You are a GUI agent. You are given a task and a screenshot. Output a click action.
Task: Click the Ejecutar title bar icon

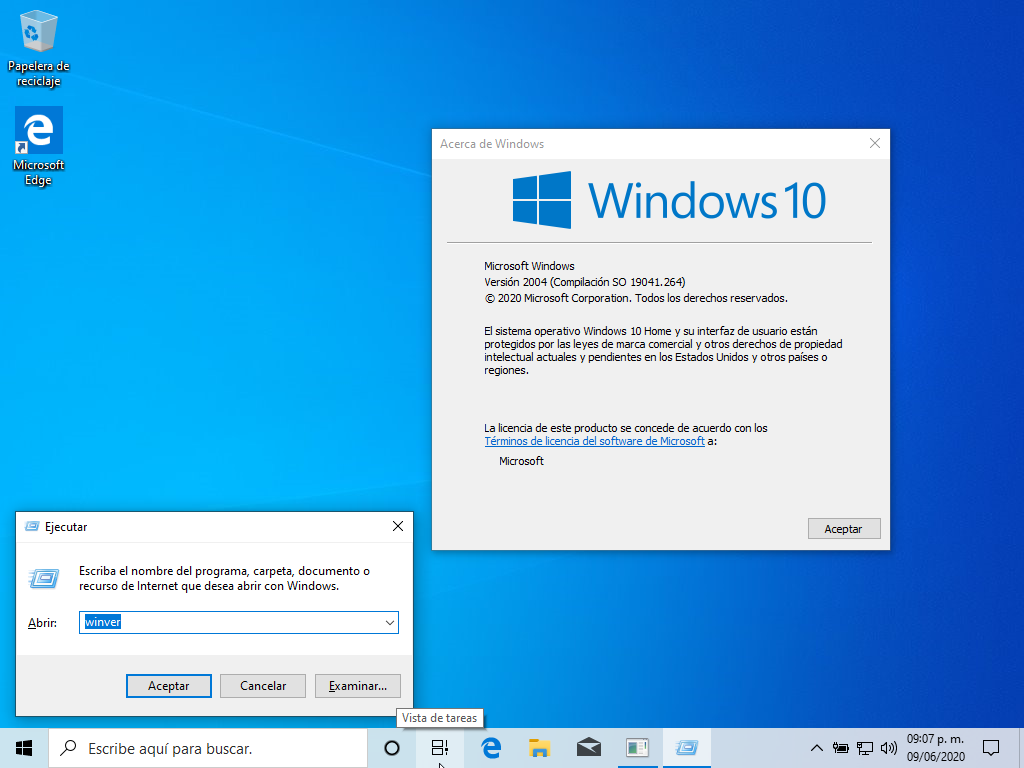(31, 526)
